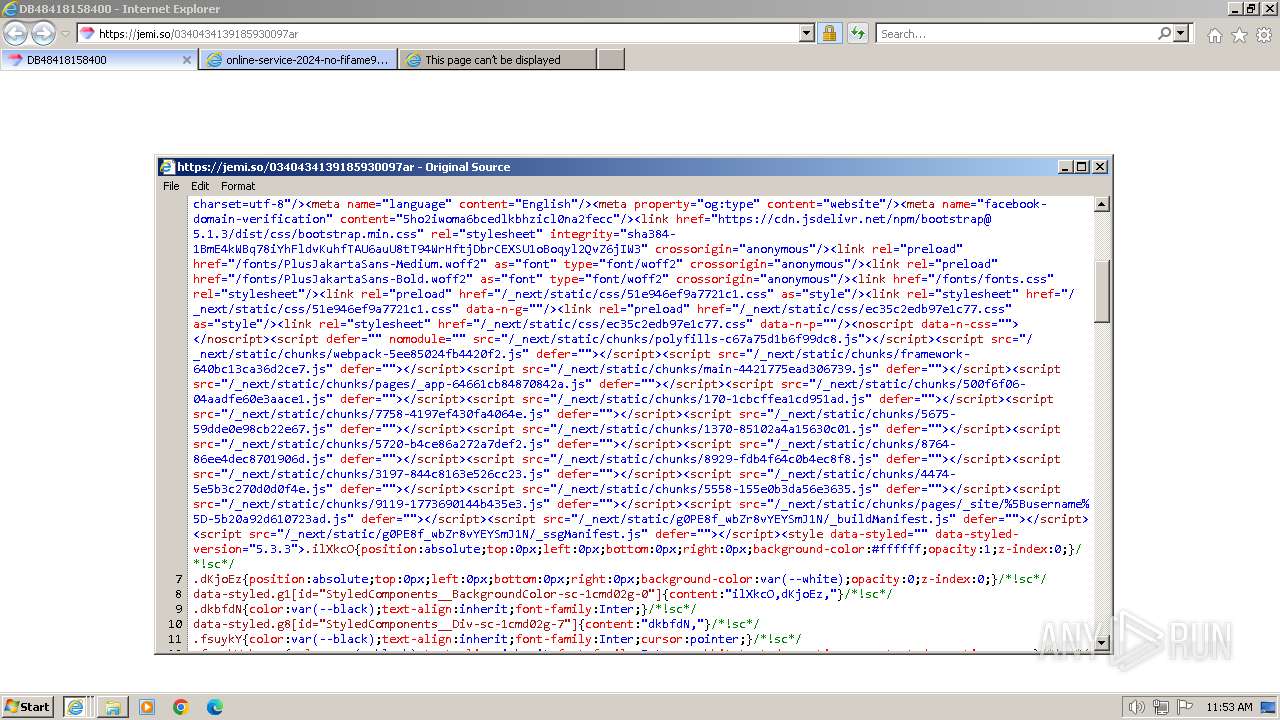Open the Action Center flag icon

click(x=1185, y=707)
